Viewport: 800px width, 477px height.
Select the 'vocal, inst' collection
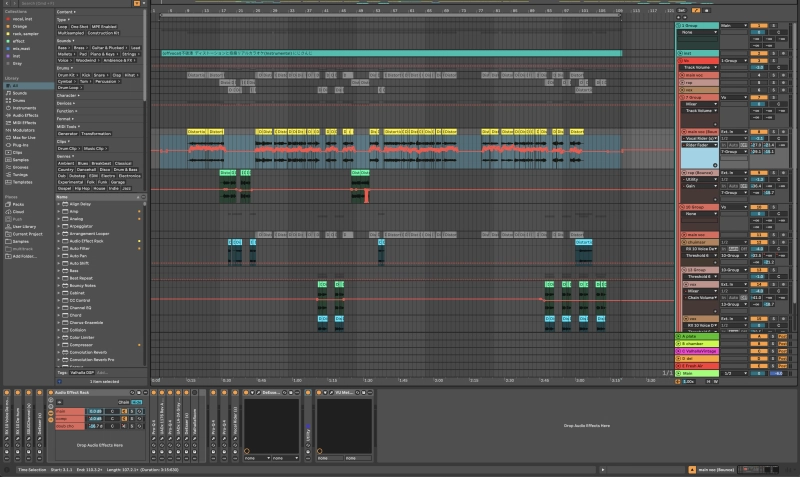(22, 18)
